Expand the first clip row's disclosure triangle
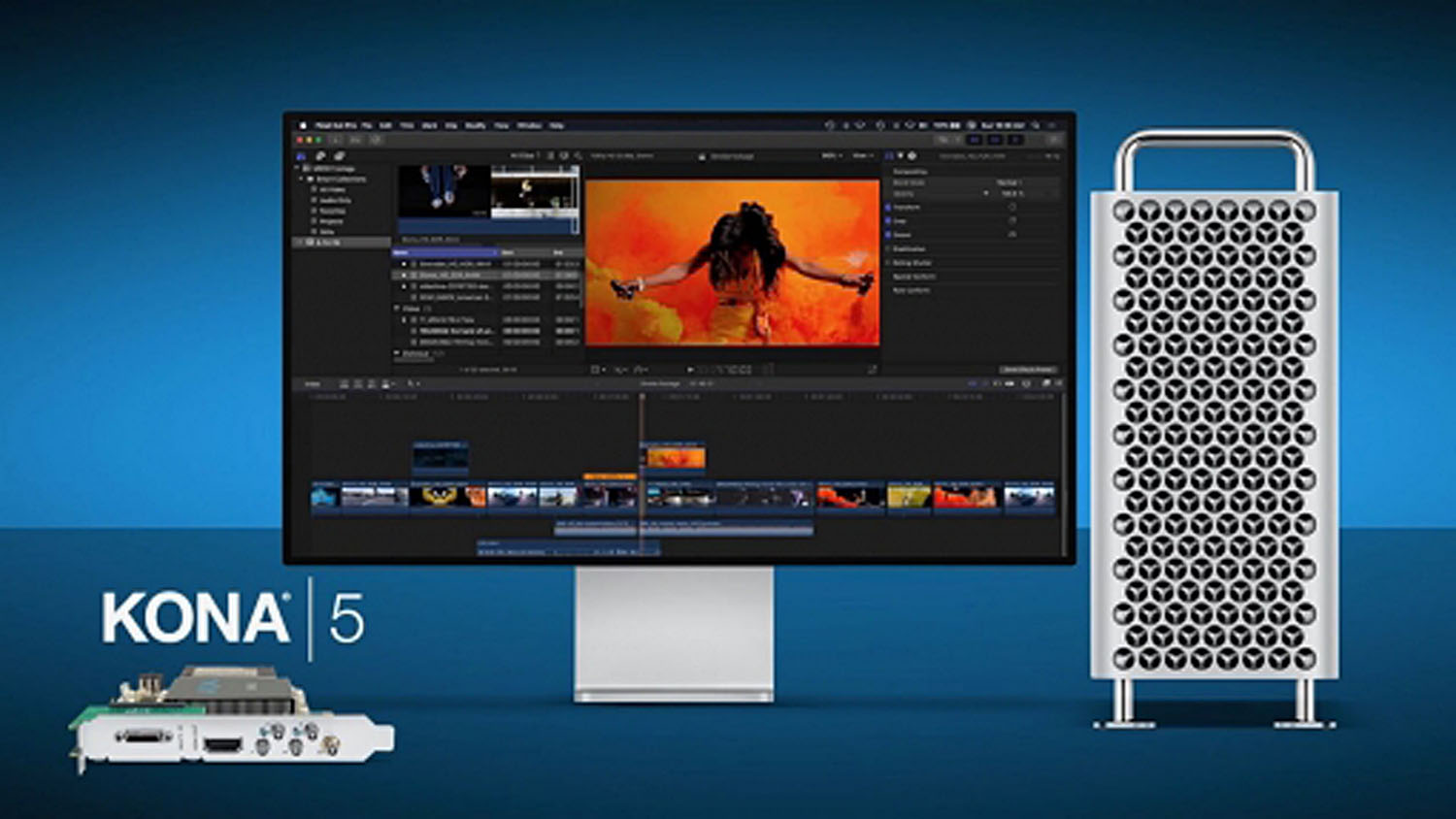This screenshot has width=1456, height=819. (405, 263)
